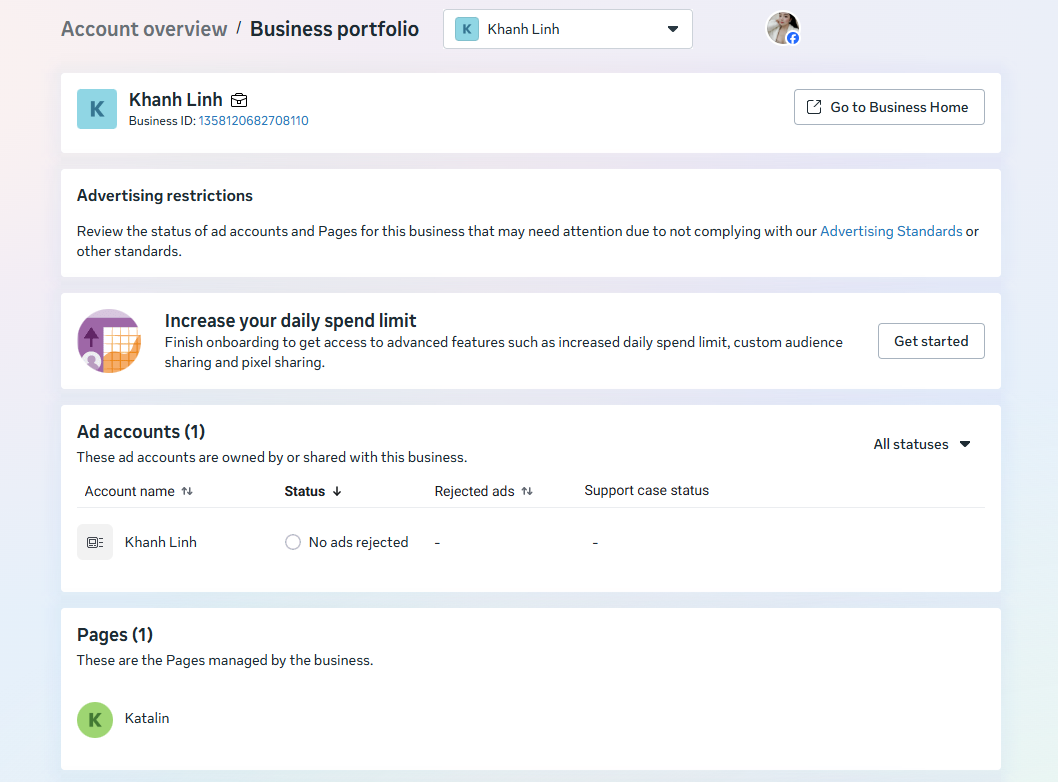Screen dimensions: 1058x782
Task: Click the Business portfolio breadcrumb title
Action: (334, 29)
